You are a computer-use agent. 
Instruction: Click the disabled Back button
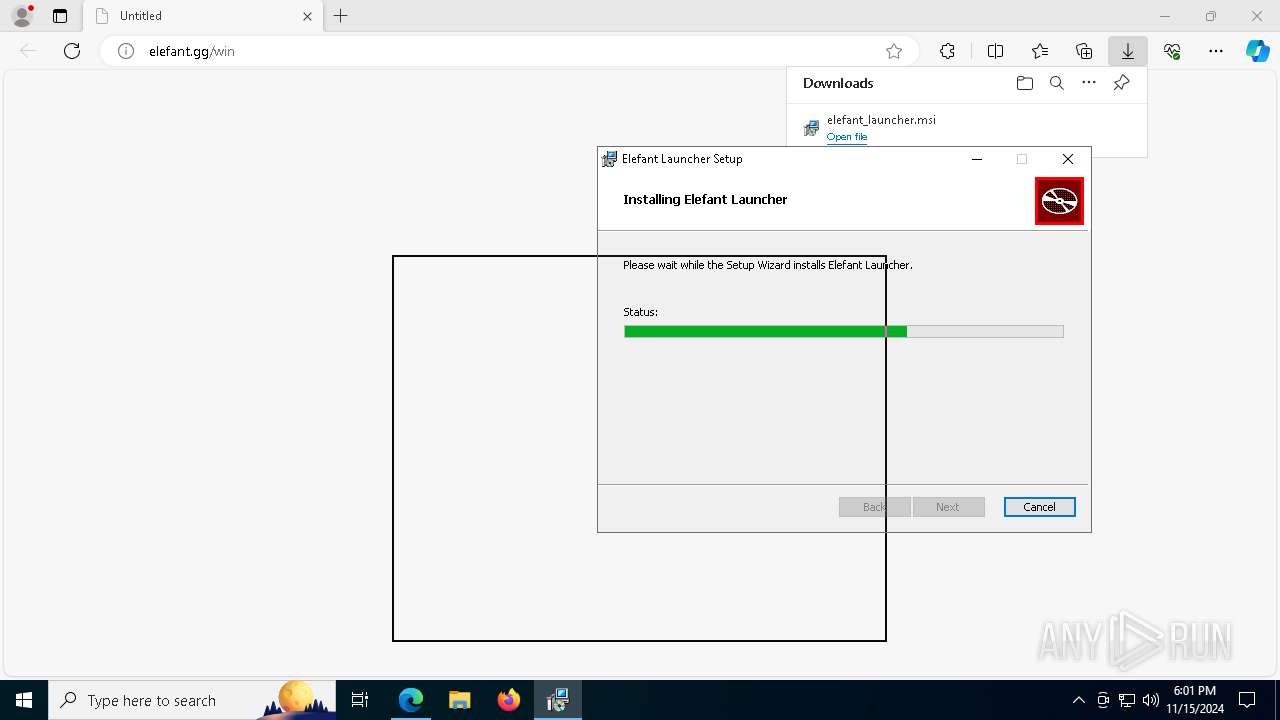pyautogui.click(x=874, y=507)
